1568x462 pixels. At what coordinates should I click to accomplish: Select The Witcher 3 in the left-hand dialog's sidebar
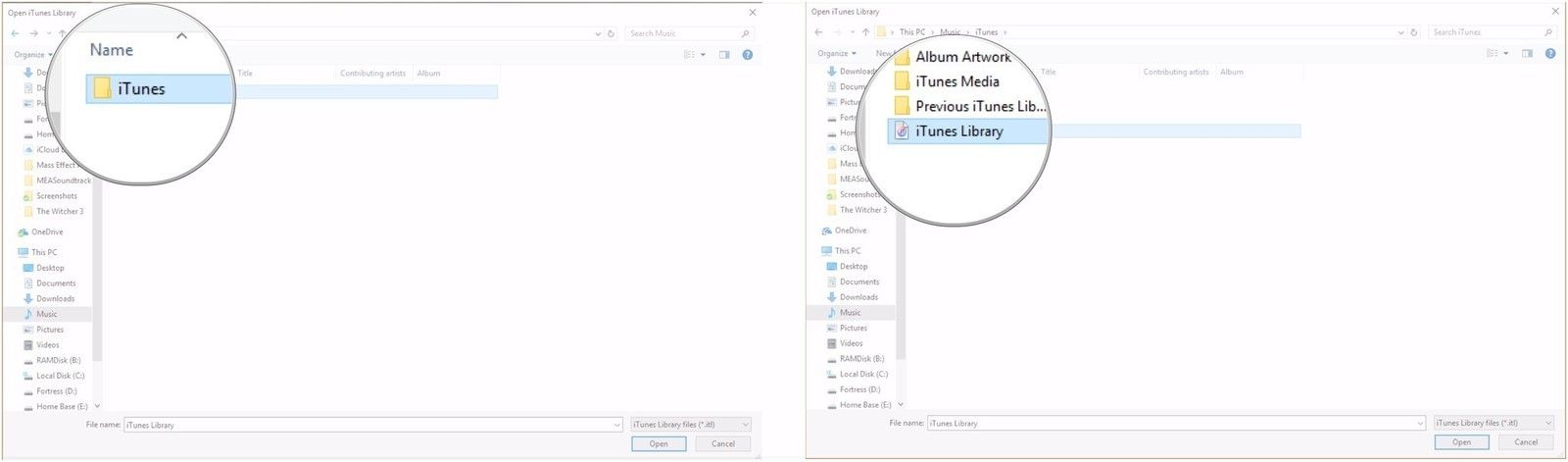pos(60,212)
